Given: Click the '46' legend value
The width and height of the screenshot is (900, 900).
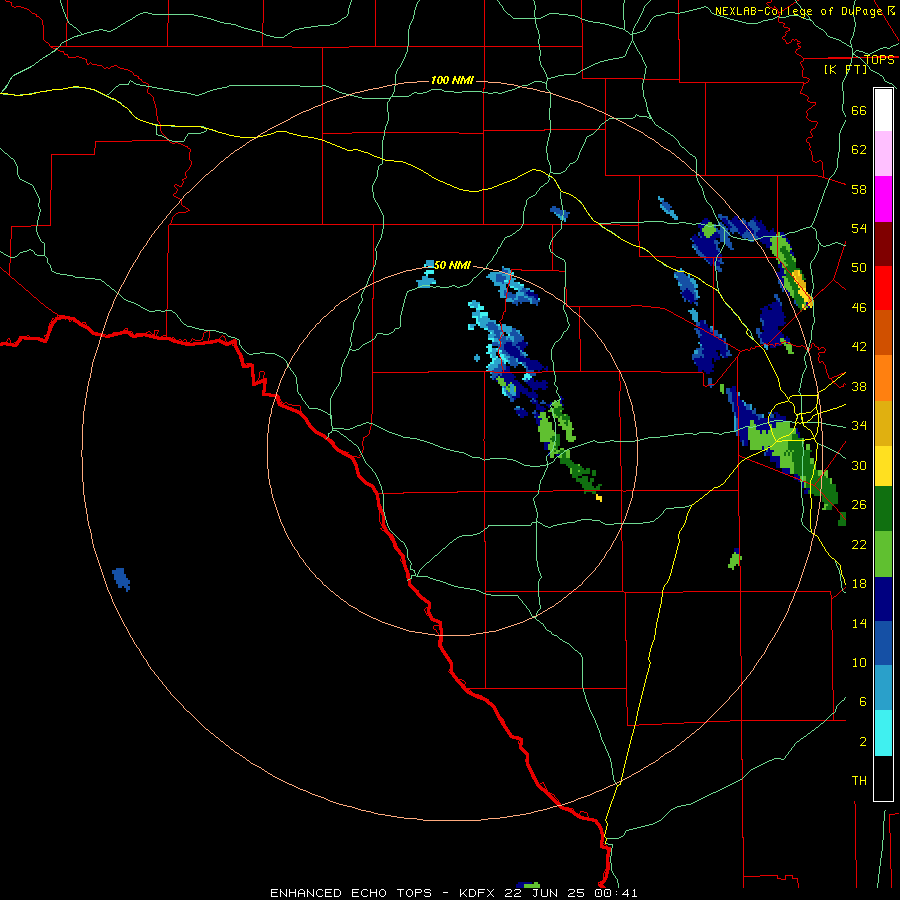Looking at the screenshot, I should pyautogui.click(x=859, y=308).
